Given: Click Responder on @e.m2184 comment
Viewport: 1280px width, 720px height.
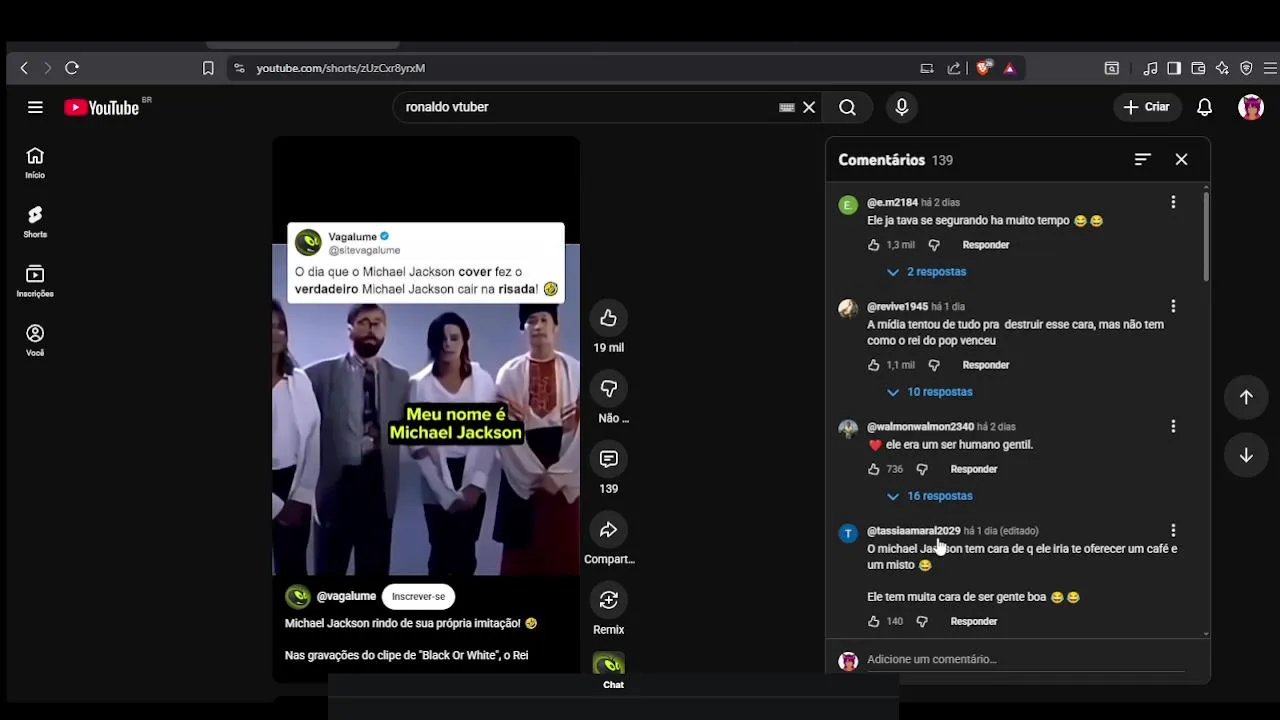Looking at the screenshot, I should point(986,245).
